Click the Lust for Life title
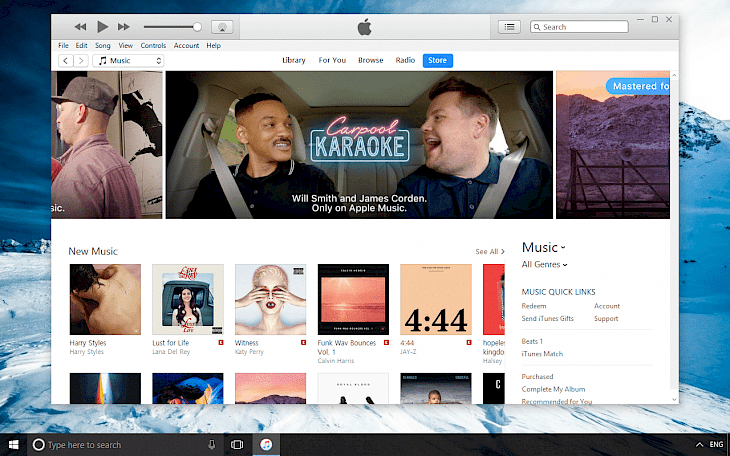Image resolution: width=730 pixels, height=456 pixels. click(x=170, y=343)
